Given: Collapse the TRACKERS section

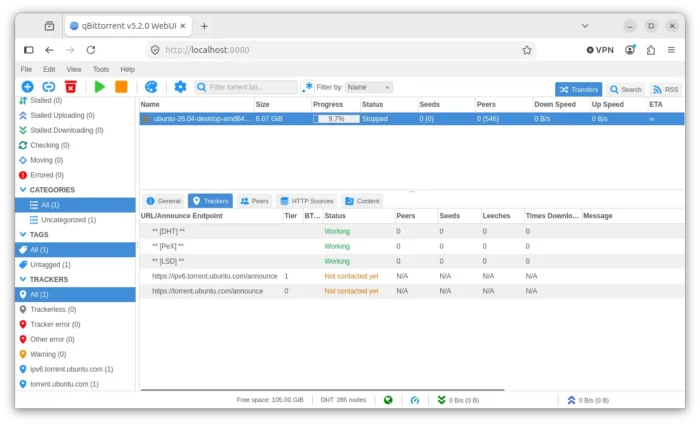Looking at the screenshot, I should [x=23, y=279].
